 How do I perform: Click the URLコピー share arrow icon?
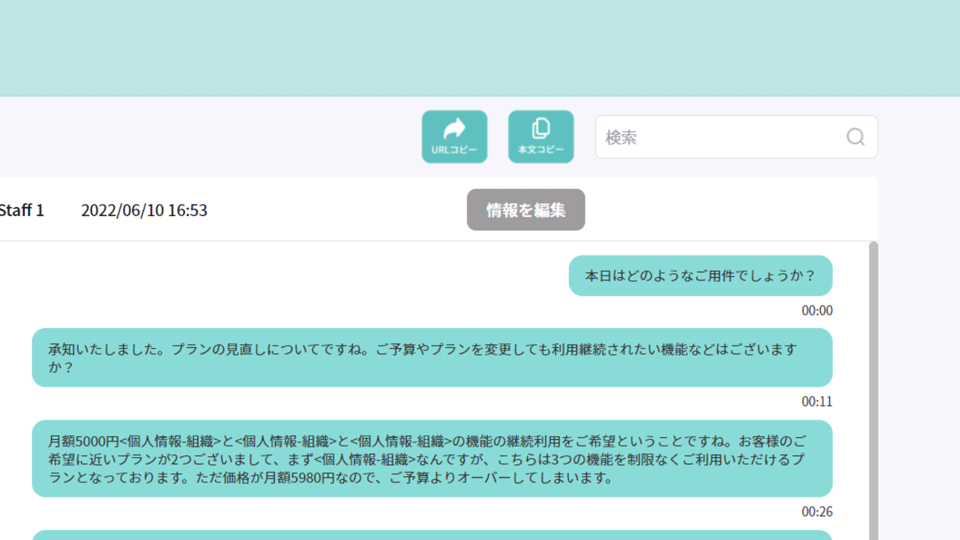[454, 128]
